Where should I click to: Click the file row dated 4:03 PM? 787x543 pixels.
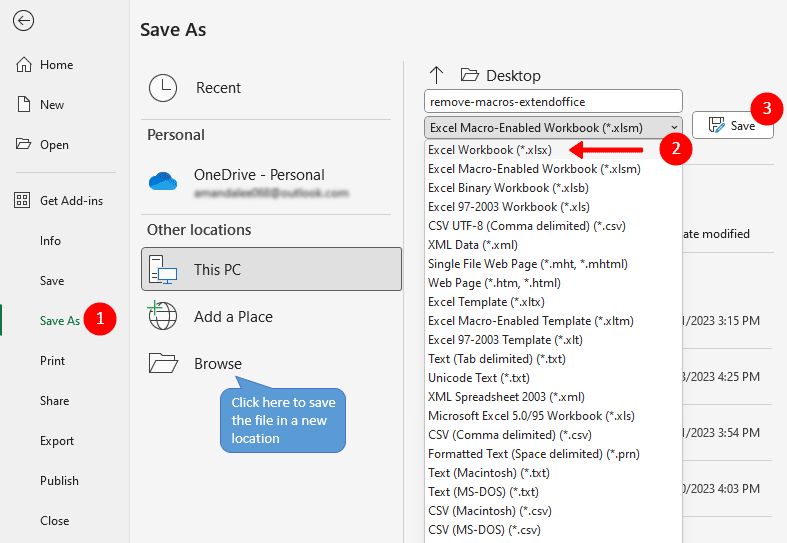pyautogui.click(x=728, y=488)
